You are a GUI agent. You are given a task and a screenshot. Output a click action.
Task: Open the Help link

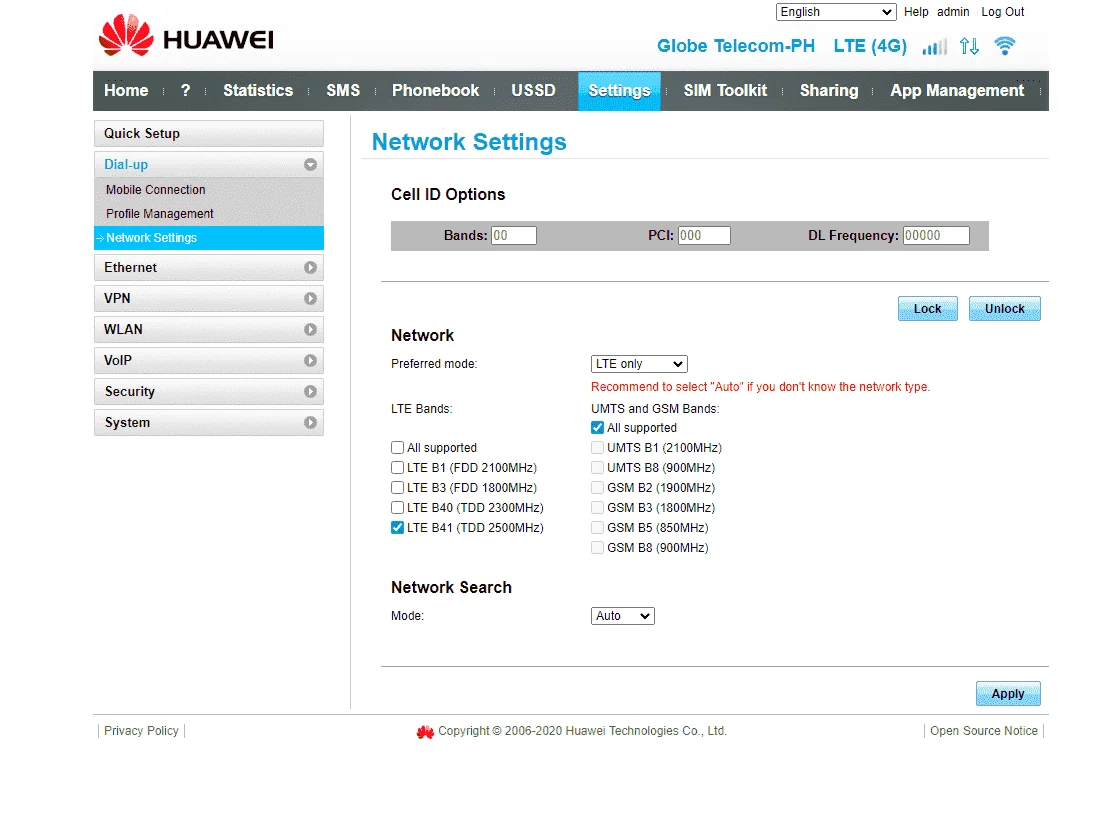point(916,12)
